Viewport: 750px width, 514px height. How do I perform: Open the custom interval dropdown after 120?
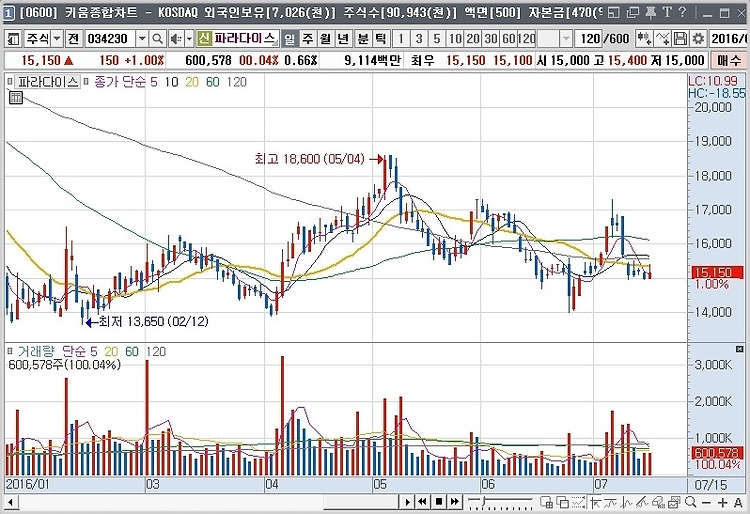click(566, 38)
